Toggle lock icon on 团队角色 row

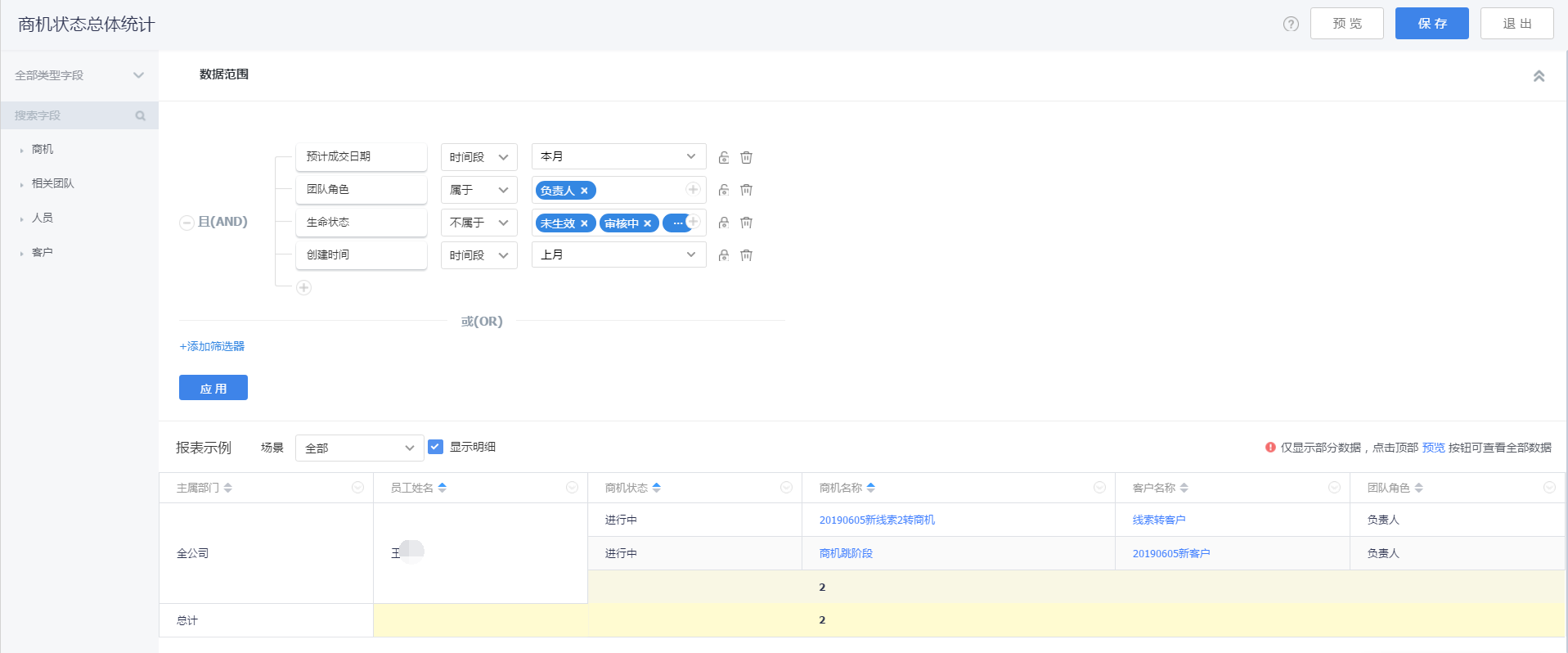[724, 190]
